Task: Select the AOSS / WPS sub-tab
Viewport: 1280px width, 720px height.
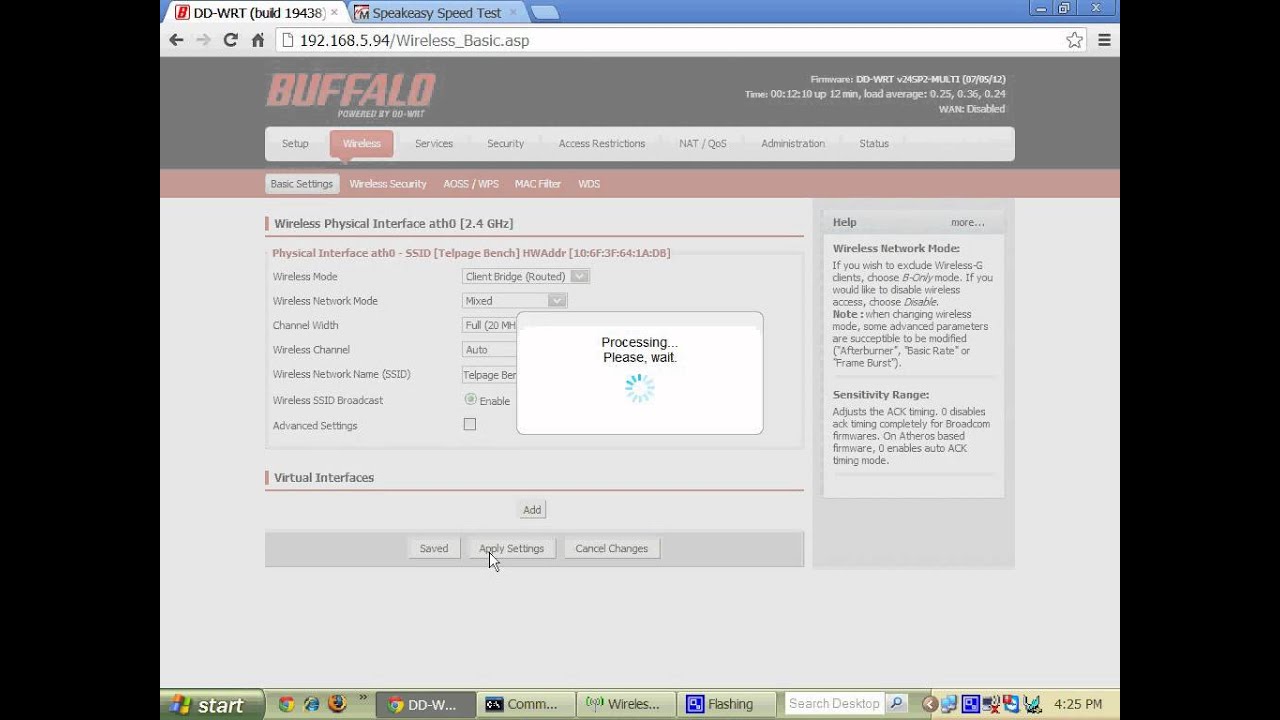Action: click(470, 184)
